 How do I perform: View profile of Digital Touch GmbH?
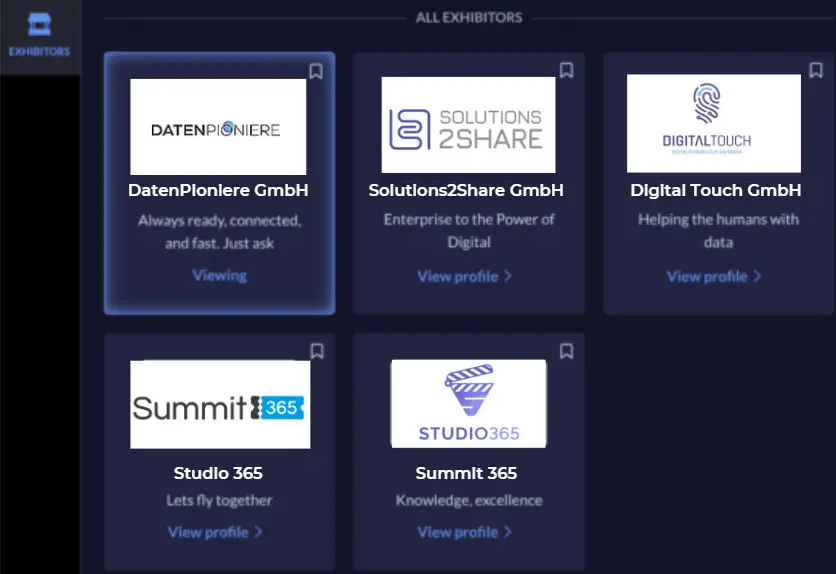pos(714,276)
